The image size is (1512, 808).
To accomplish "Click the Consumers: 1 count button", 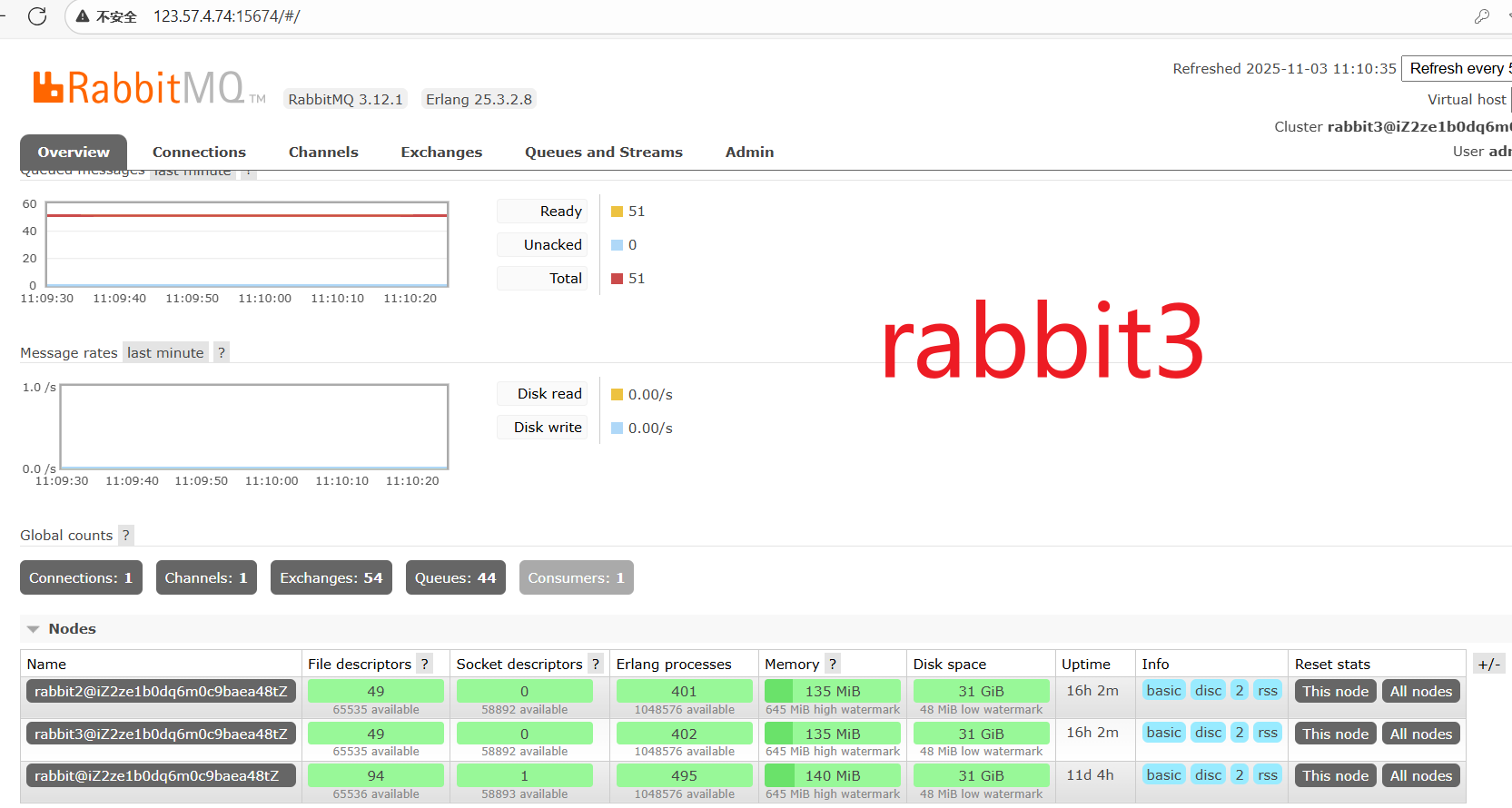I will click(x=577, y=577).
